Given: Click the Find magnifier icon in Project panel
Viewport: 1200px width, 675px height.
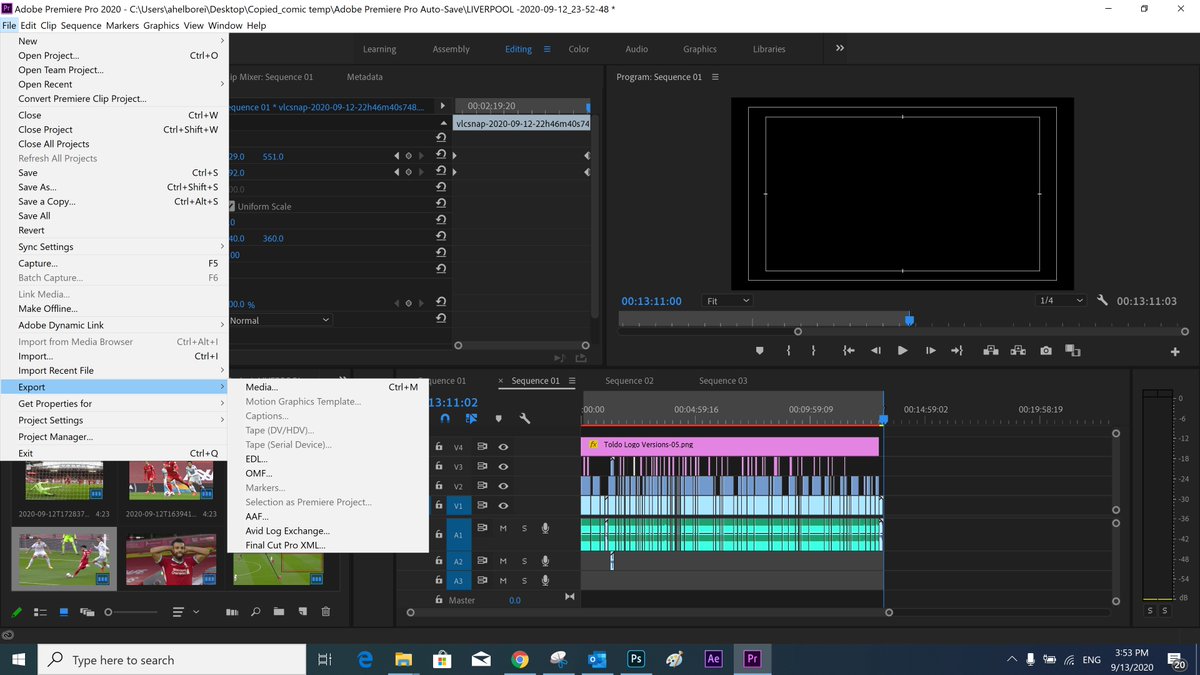Looking at the screenshot, I should [x=256, y=612].
